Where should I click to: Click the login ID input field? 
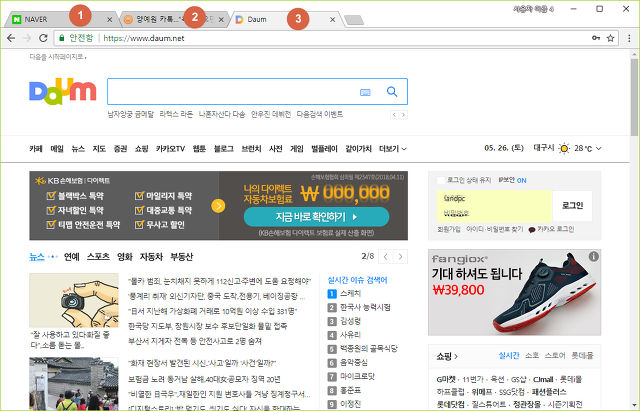coord(494,199)
